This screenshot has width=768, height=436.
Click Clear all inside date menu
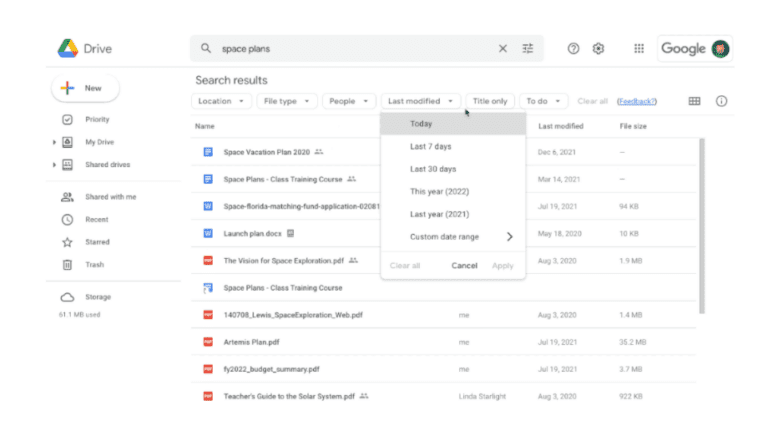click(x=405, y=266)
